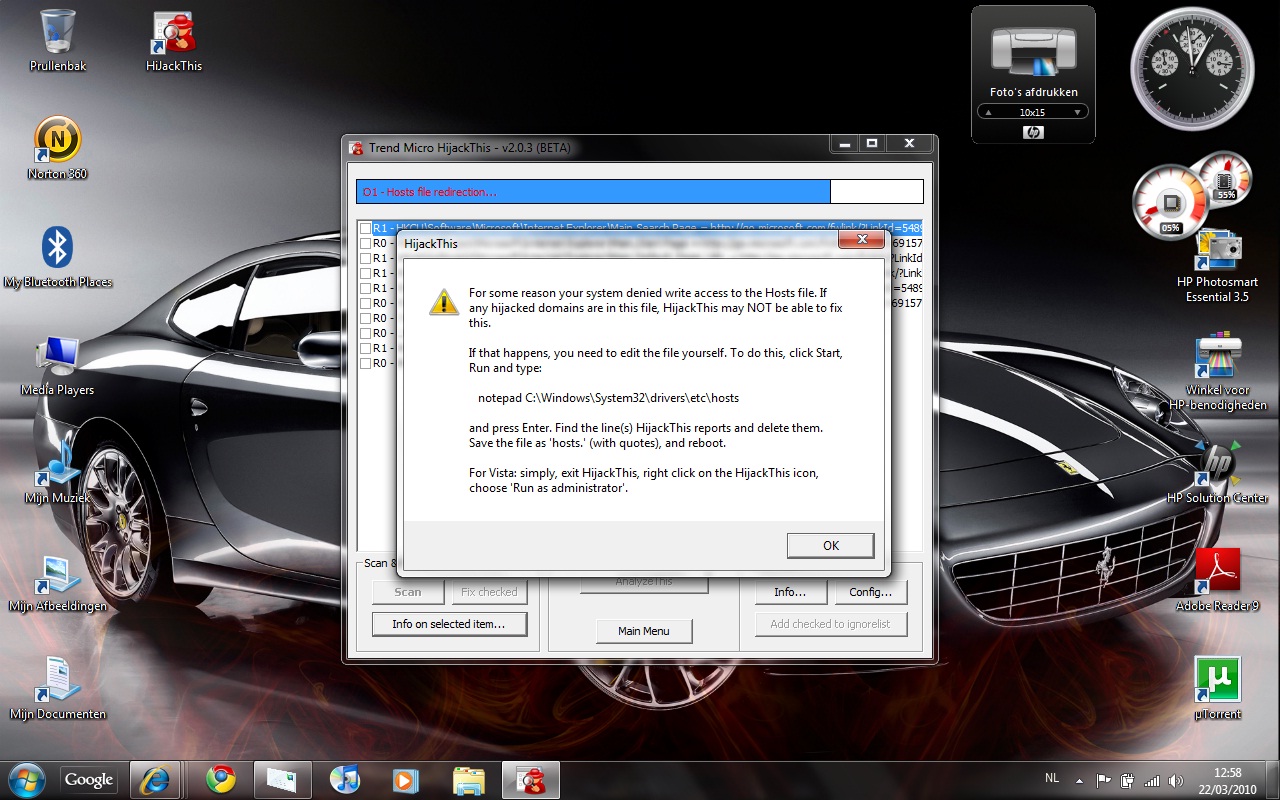
Task: Select the Mijn Muziek shortcut
Action: click(x=58, y=472)
